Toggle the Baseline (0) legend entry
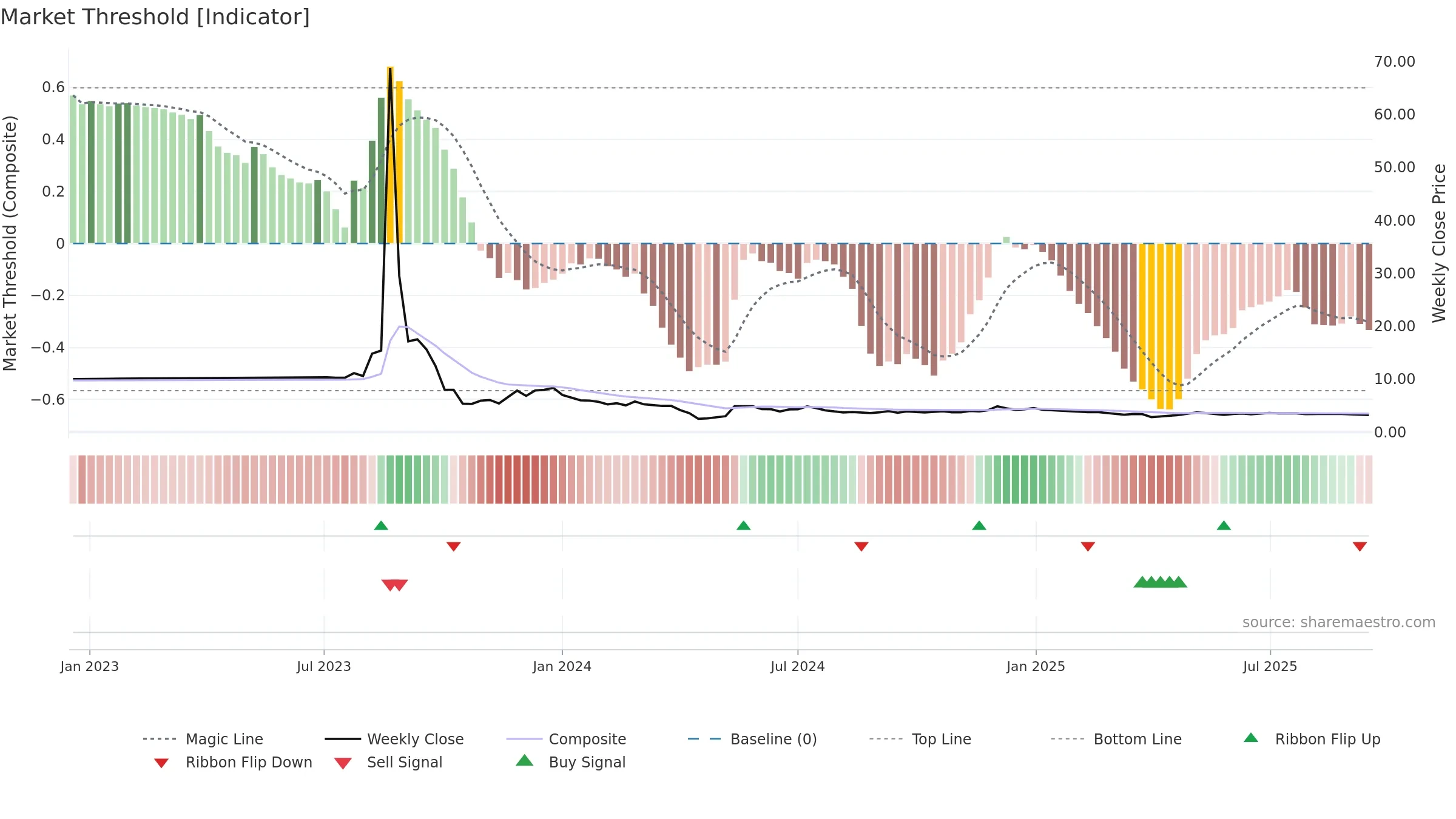The width and height of the screenshot is (1456, 819). [752, 739]
